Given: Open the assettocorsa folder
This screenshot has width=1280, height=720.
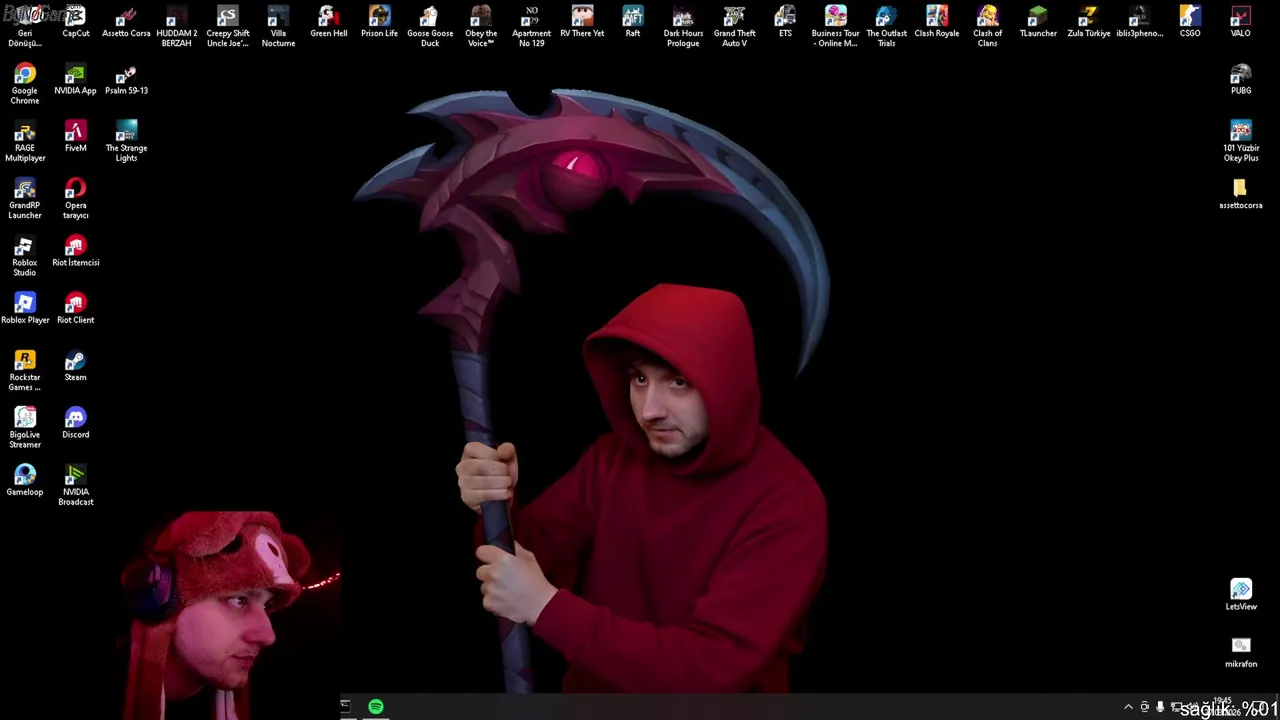Looking at the screenshot, I should [1240, 195].
